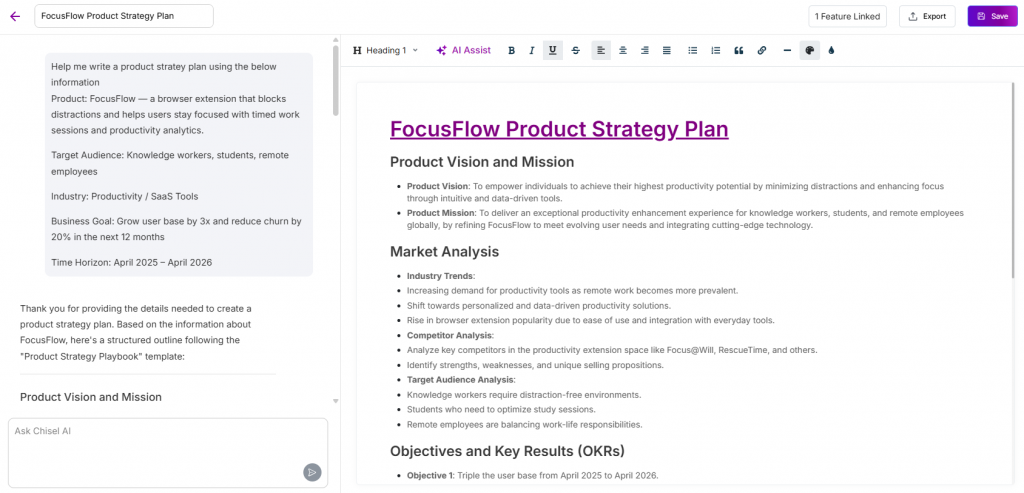Click the Product Vision and Mission document heading

point(482,162)
